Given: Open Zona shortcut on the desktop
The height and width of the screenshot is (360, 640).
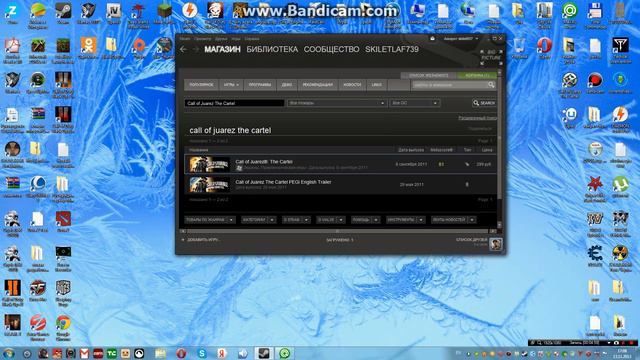Looking at the screenshot, I should click(x=12, y=13).
